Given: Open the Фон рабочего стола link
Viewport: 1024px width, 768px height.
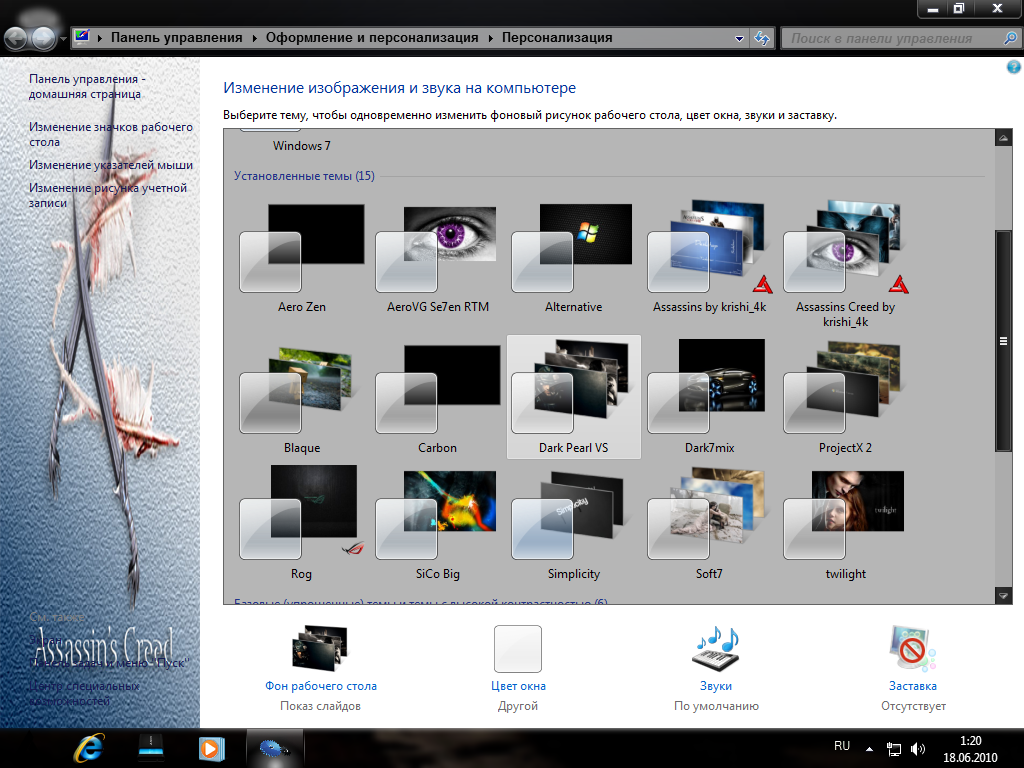Looking at the screenshot, I should (x=321, y=686).
